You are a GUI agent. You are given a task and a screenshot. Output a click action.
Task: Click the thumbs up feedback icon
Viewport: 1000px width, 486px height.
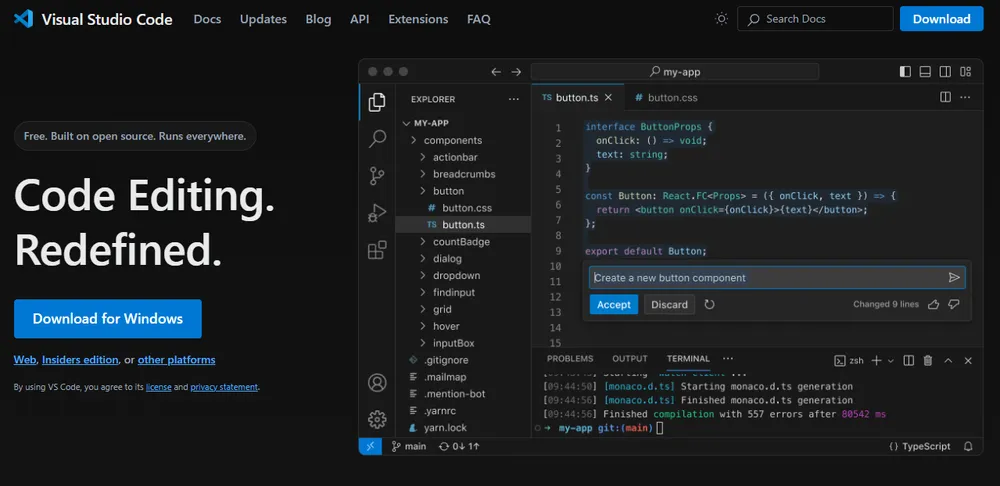click(933, 304)
